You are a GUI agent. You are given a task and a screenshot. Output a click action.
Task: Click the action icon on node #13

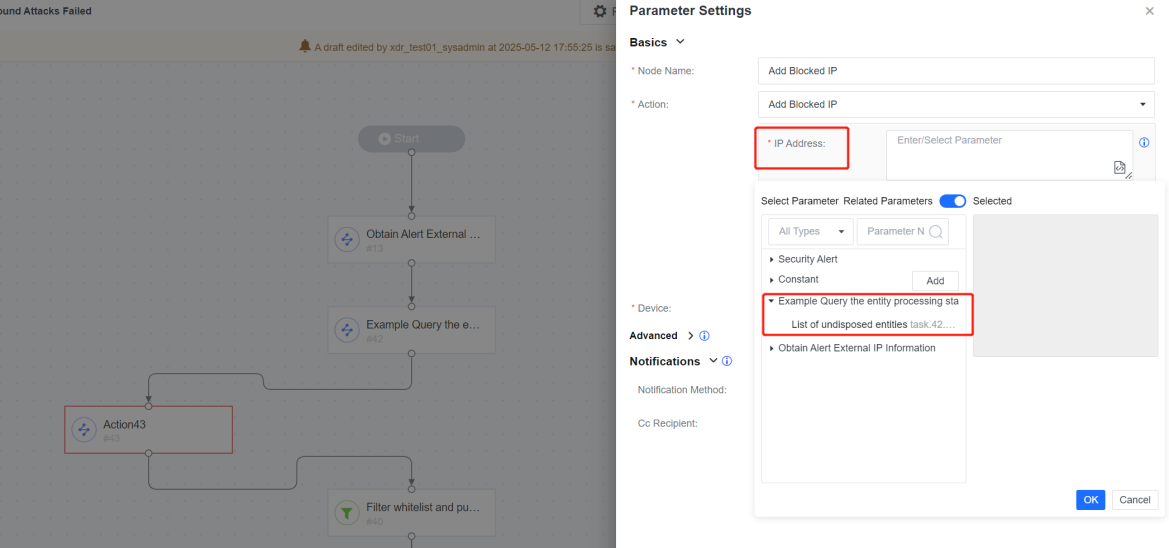click(x=347, y=239)
